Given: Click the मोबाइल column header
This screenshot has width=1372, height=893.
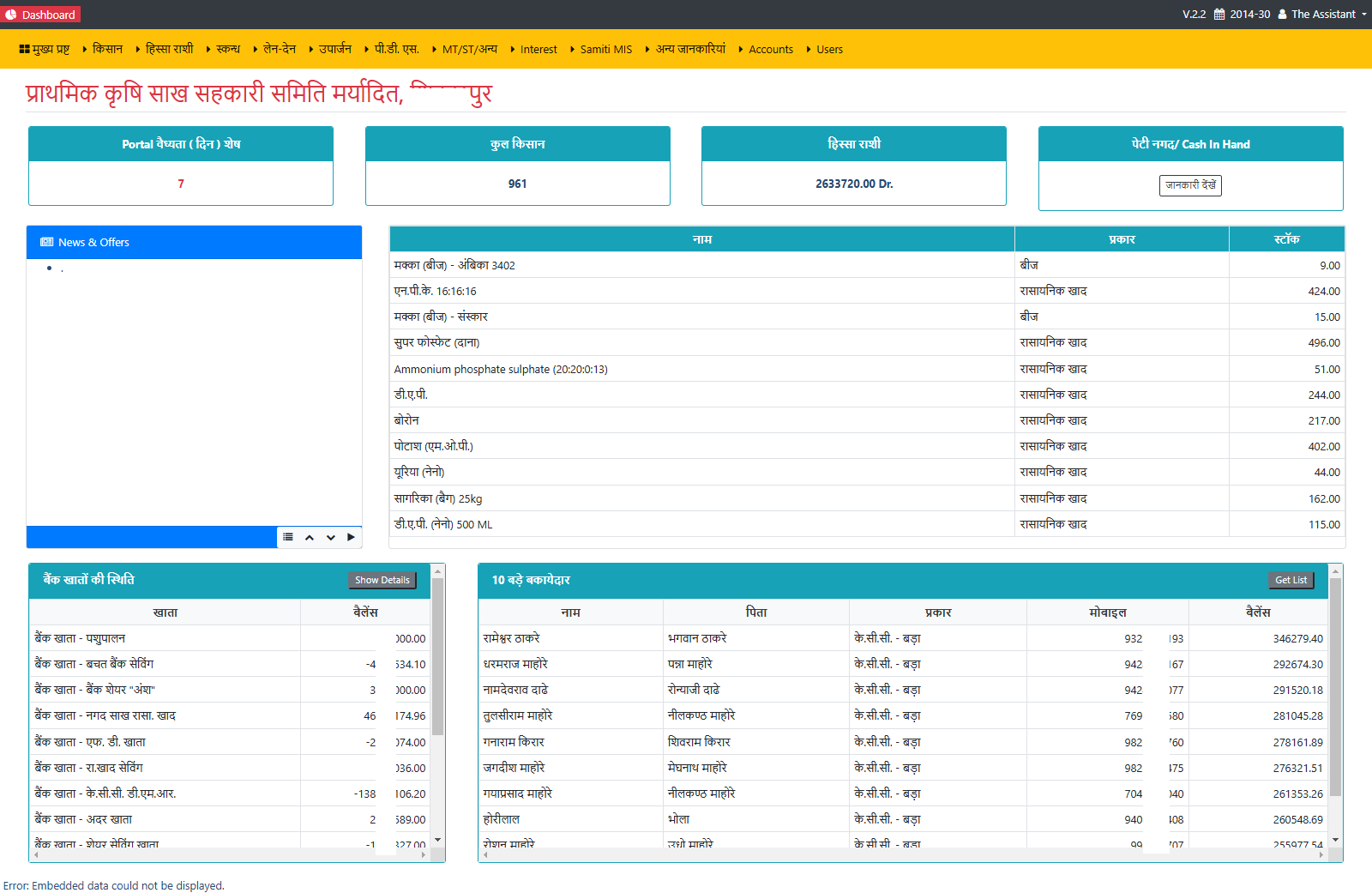Looking at the screenshot, I should coord(1107,612).
